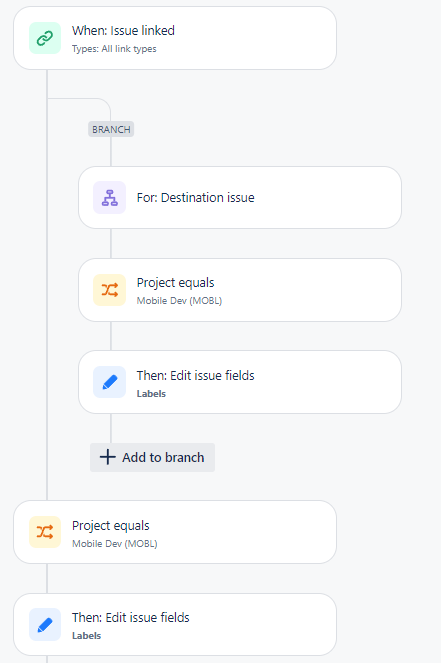The height and width of the screenshot is (663, 441).
Task: Click the blue pencil icon inside the branch
Action: [x=110, y=382]
